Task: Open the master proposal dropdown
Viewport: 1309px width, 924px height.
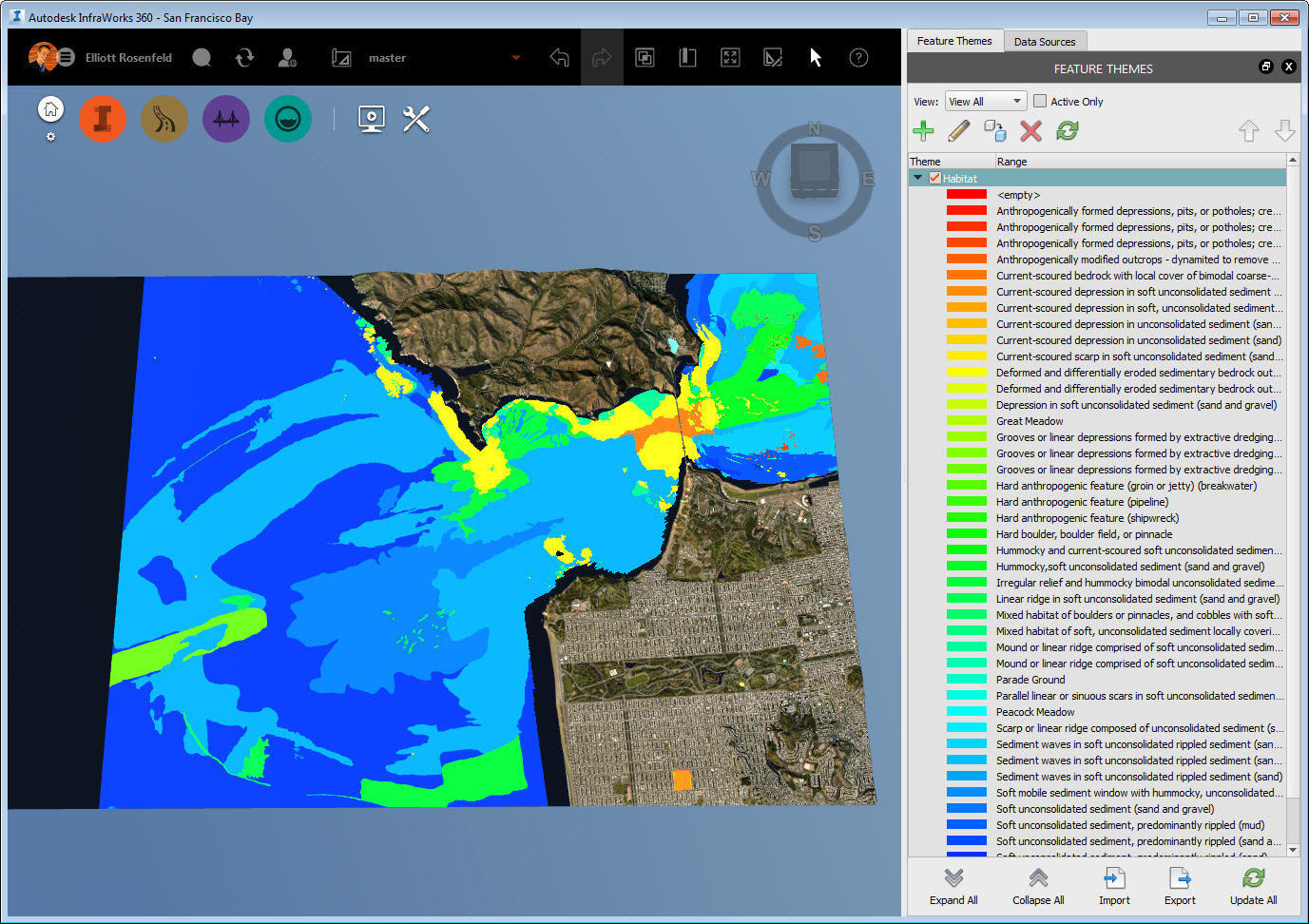Action: 515,57
